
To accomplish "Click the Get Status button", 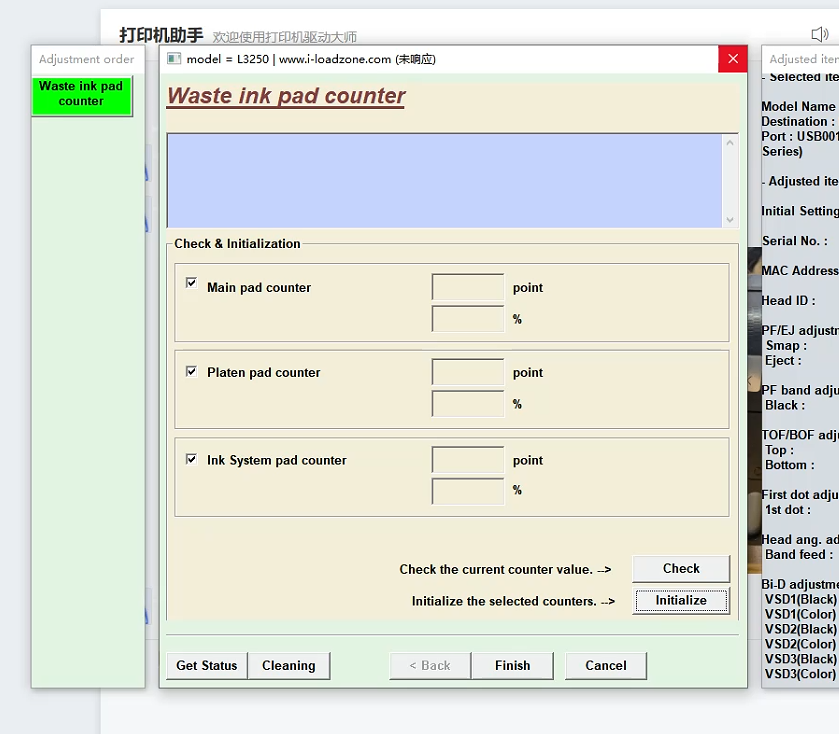I will click(206, 666).
